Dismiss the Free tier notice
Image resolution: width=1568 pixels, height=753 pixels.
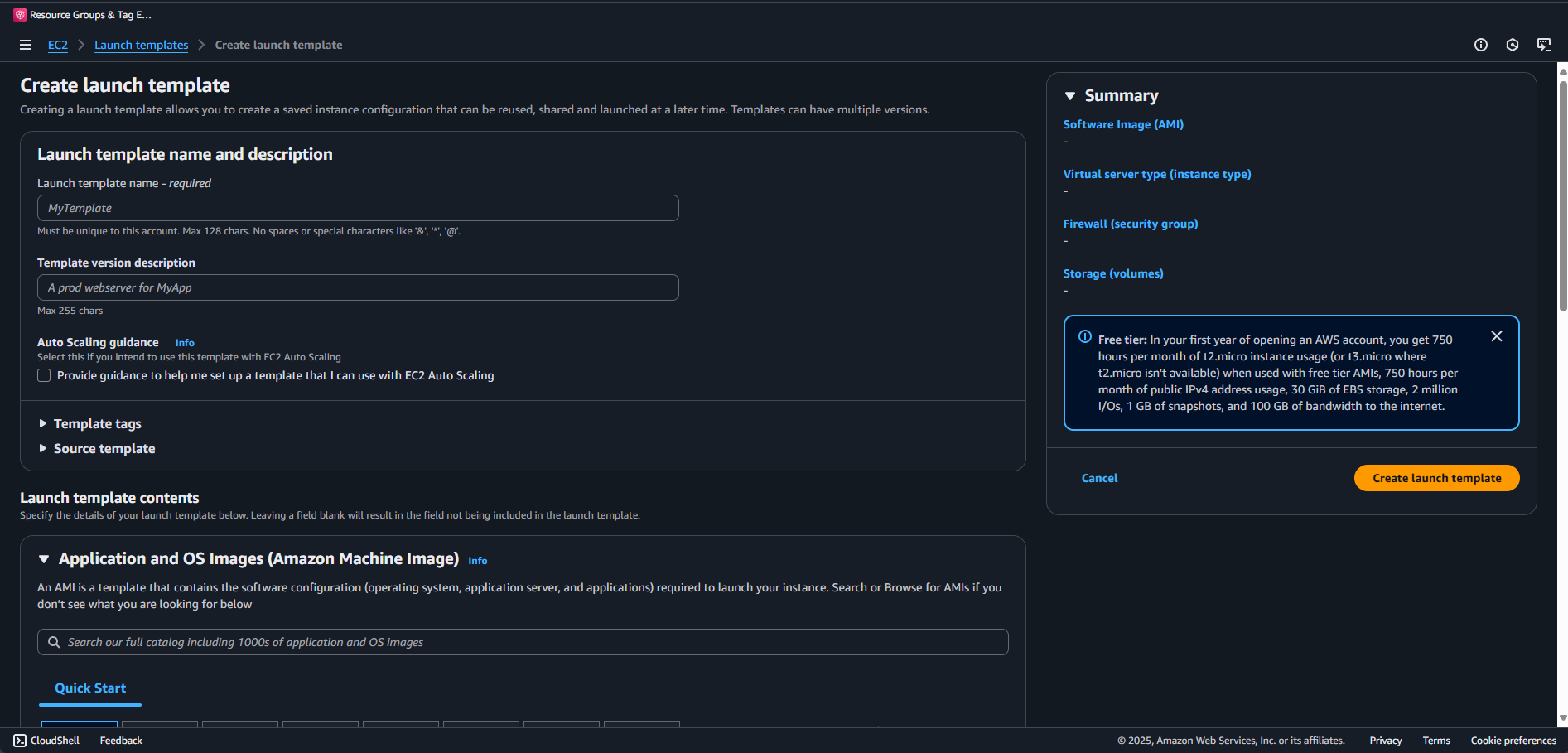pyautogui.click(x=1497, y=336)
